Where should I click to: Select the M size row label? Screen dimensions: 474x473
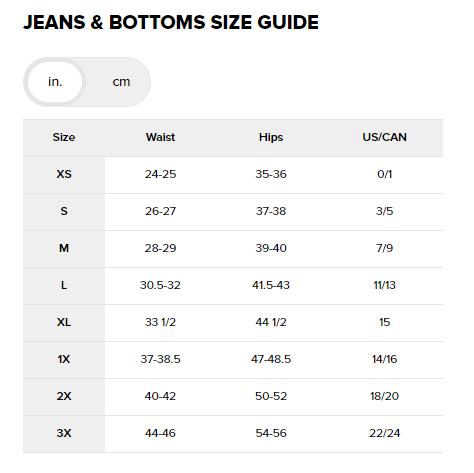point(64,248)
